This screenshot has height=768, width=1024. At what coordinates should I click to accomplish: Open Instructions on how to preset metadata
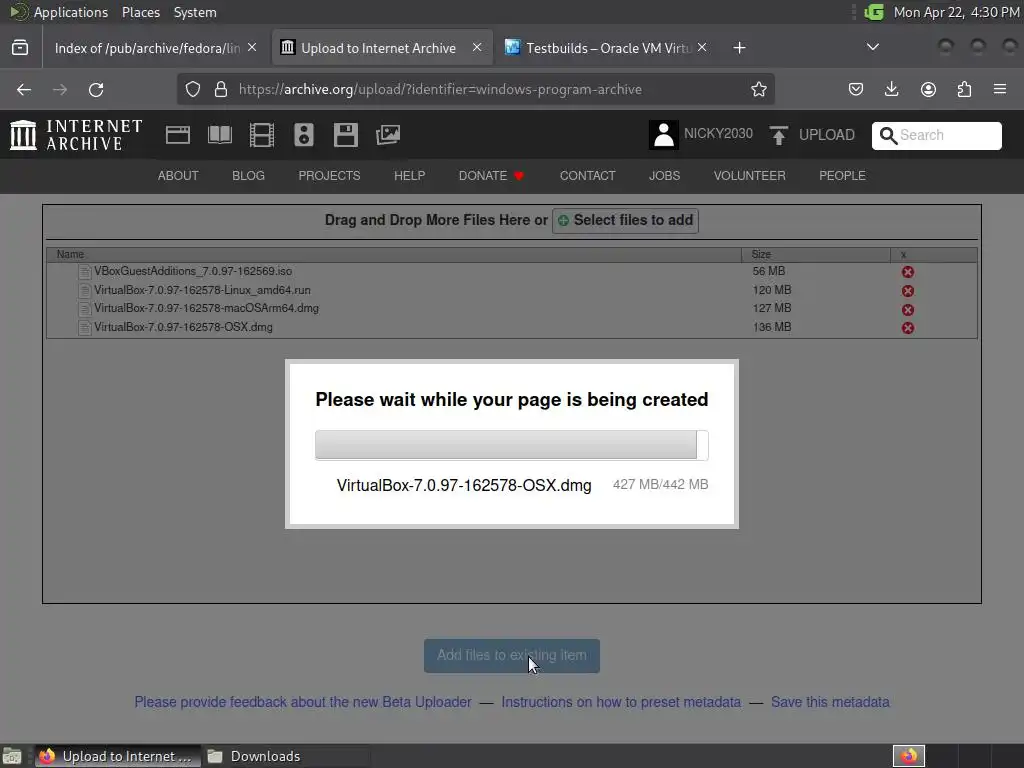point(621,702)
